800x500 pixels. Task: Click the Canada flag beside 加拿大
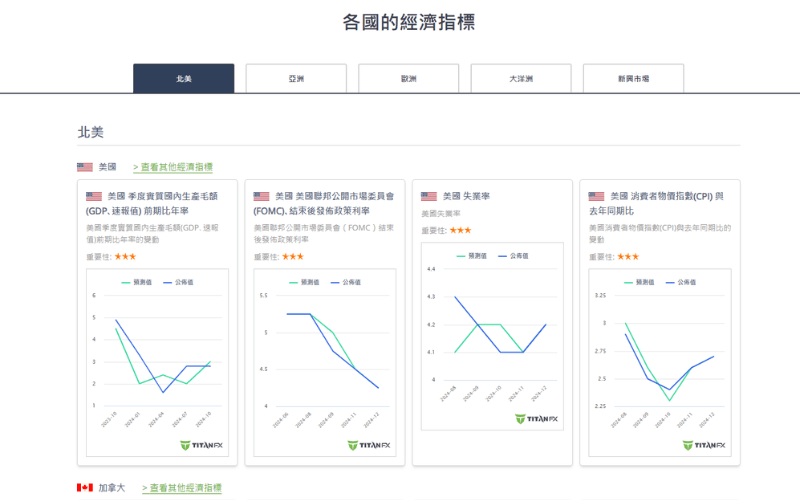coord(85,488)
